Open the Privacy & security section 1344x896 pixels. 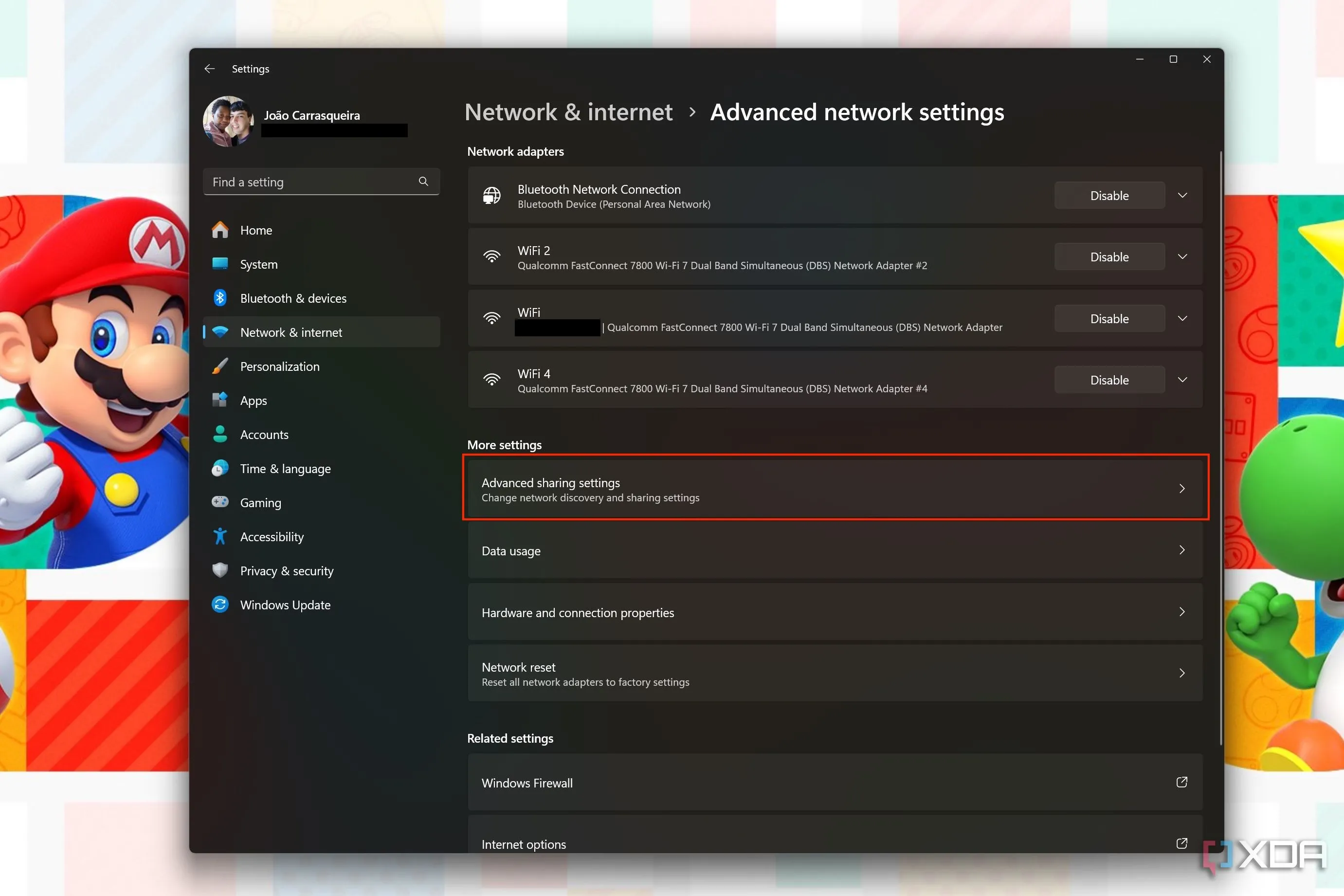tap(286, 571)
